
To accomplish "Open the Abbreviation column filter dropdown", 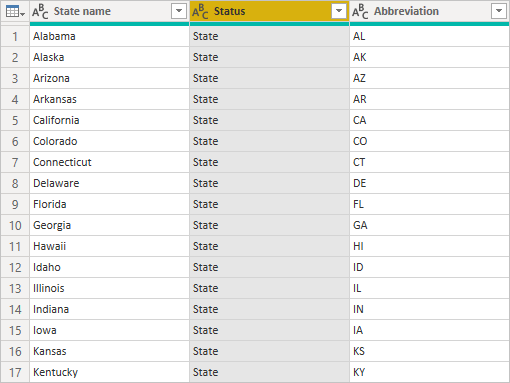I will pyautogui.click(x=499, y=11).
